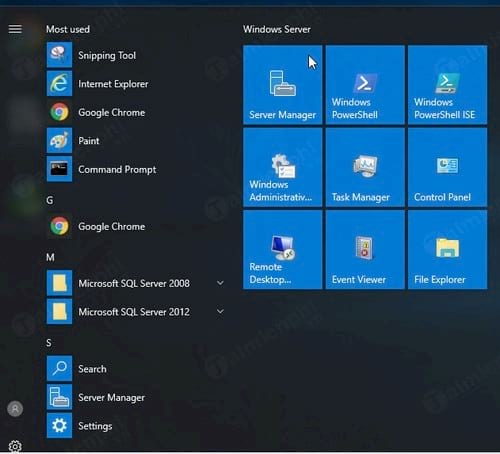Open Server Manager in the app list
Screen dimensions: 500x454
click(137, 397)
